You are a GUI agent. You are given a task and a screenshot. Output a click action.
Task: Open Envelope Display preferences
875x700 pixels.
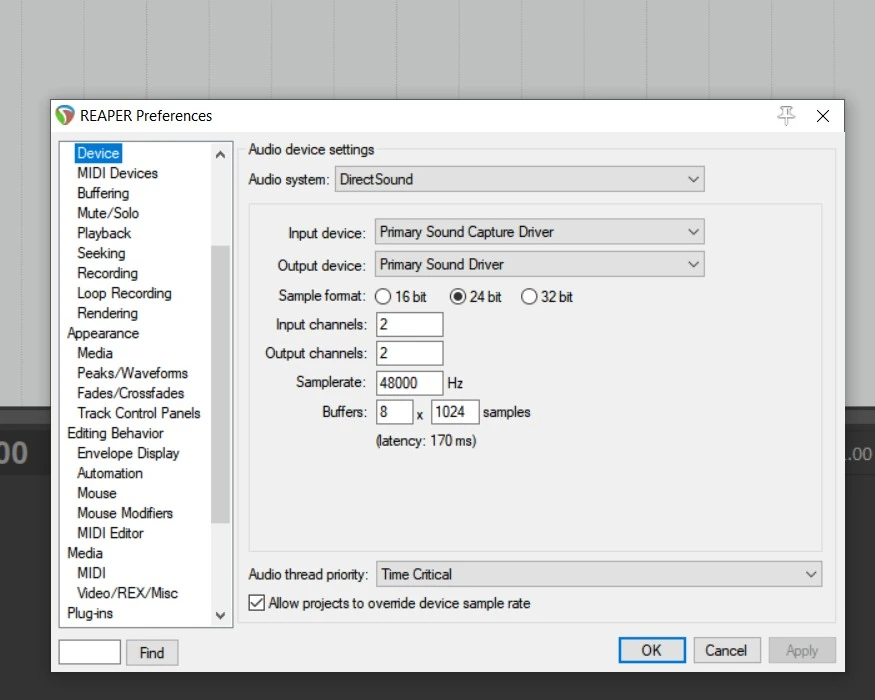128,453
